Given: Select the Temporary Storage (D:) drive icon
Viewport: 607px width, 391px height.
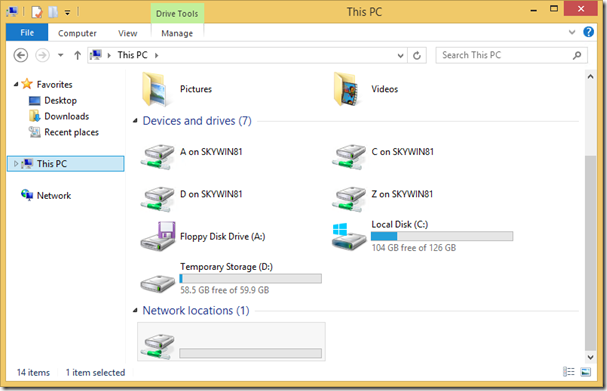Looking at the screenshot, I should [x=158, y=284].
